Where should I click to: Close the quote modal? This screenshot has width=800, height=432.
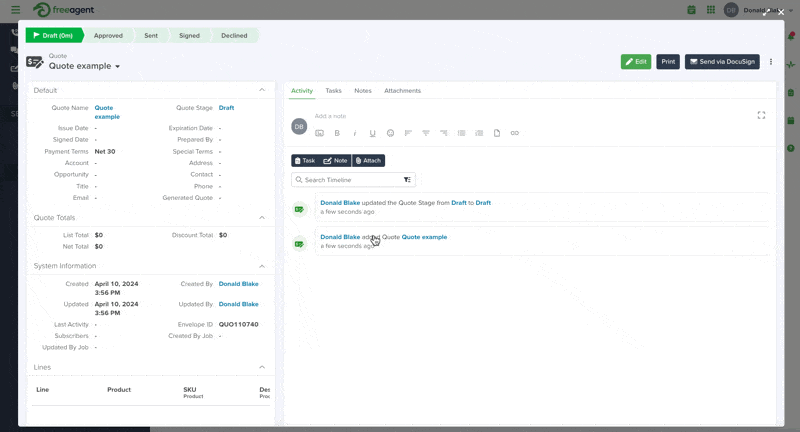point(781,12)
